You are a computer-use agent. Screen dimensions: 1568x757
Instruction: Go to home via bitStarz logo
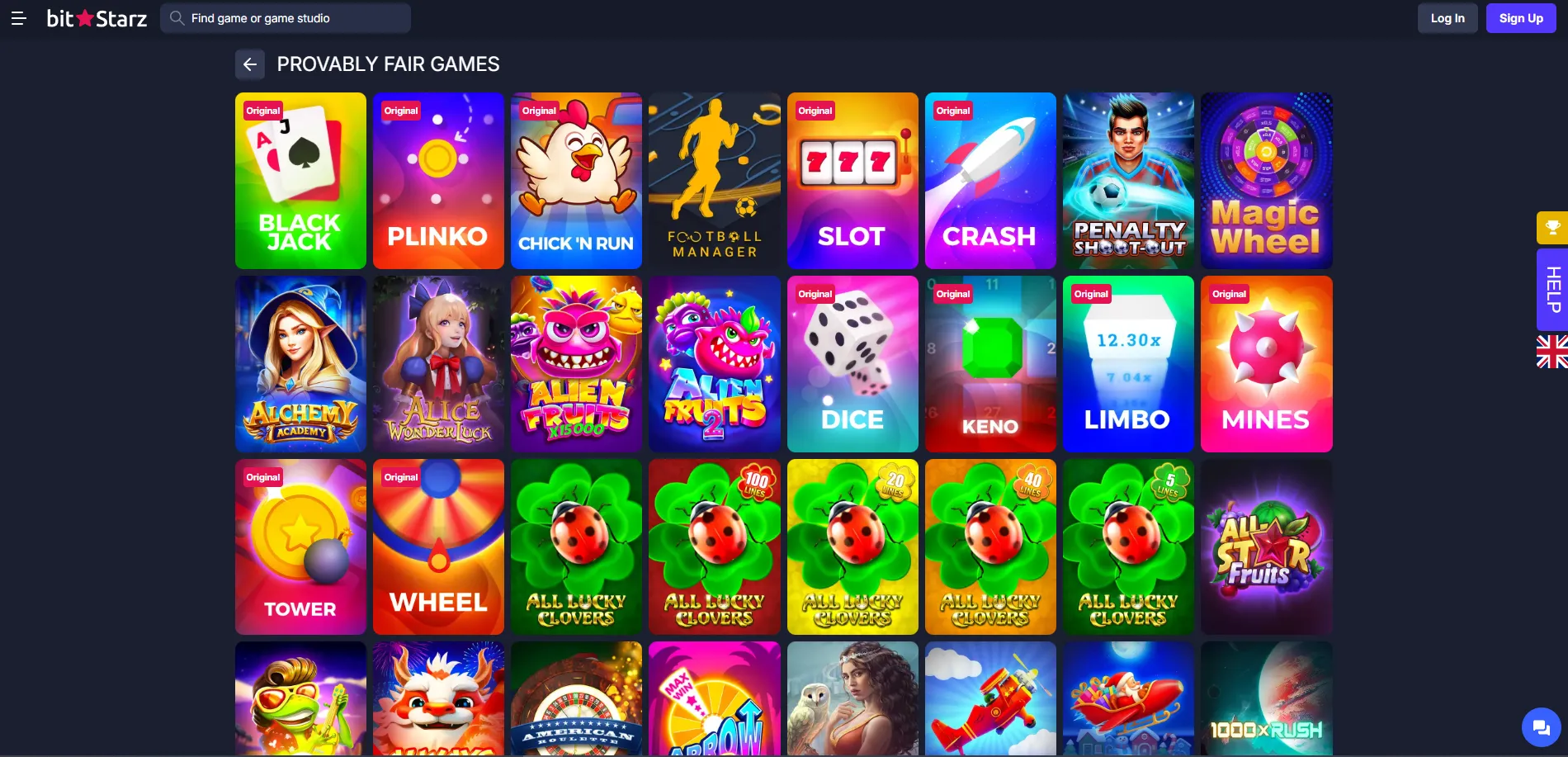pos(97,18)
